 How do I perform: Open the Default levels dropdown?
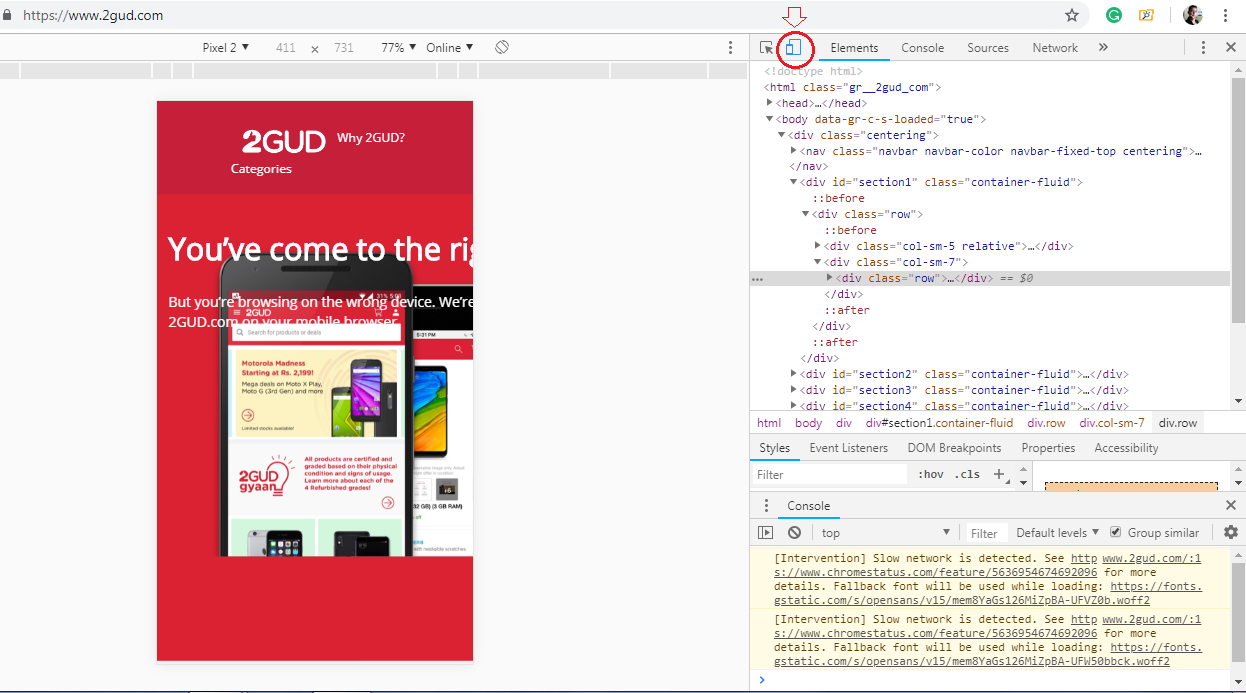1057,533
